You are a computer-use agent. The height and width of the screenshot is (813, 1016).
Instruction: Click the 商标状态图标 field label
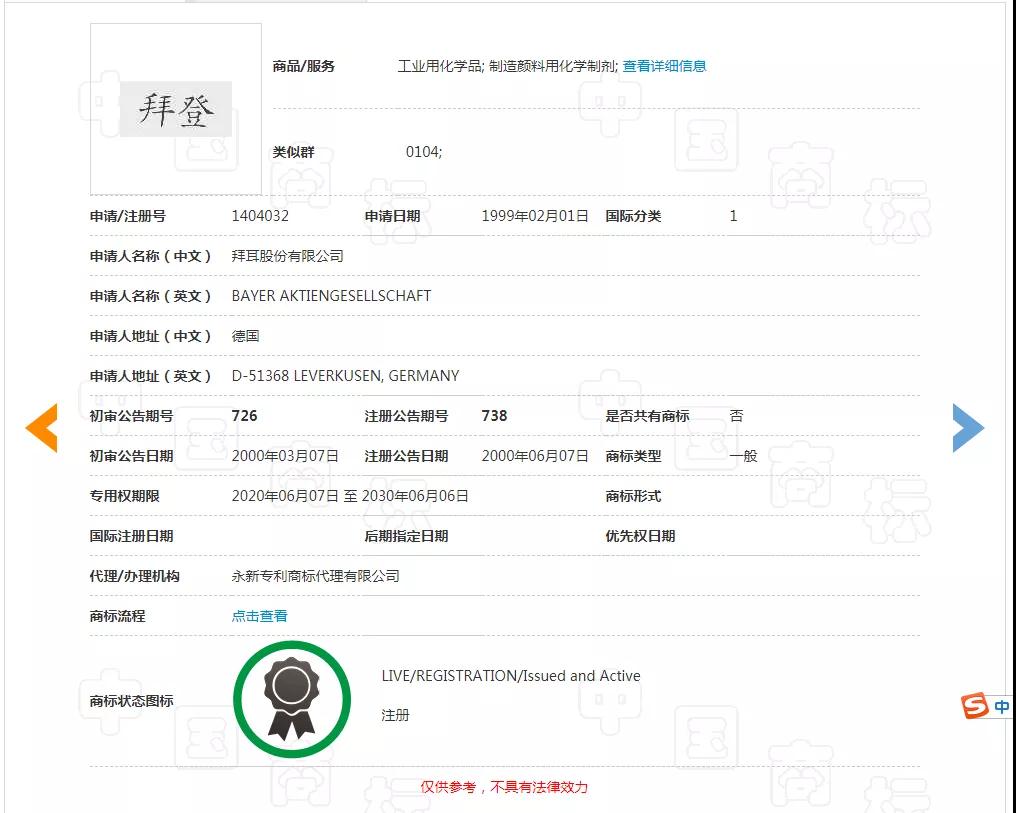[x=132, y=701]
